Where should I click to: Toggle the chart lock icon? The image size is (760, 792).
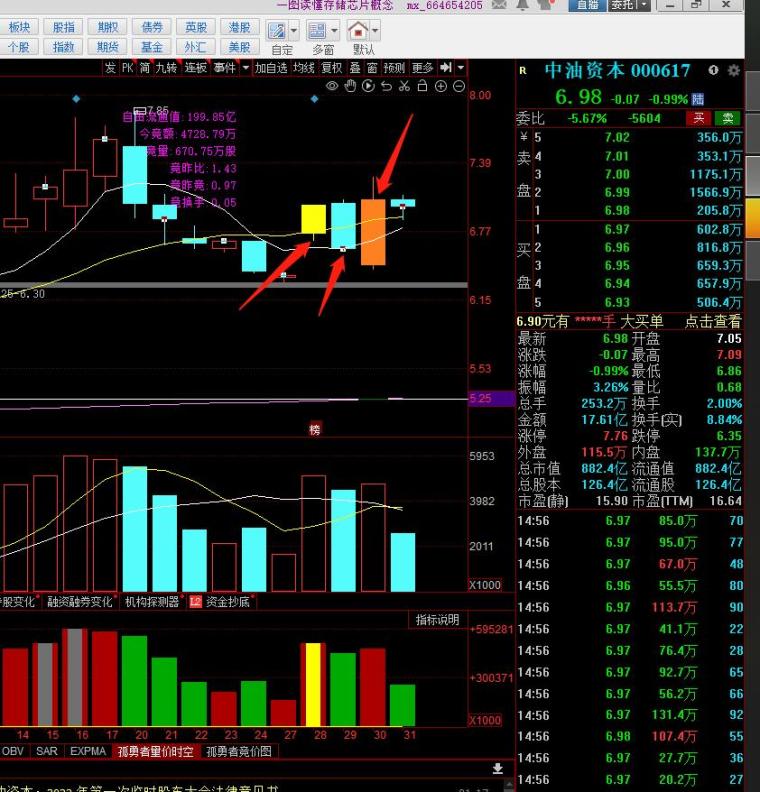click(422, 86)
